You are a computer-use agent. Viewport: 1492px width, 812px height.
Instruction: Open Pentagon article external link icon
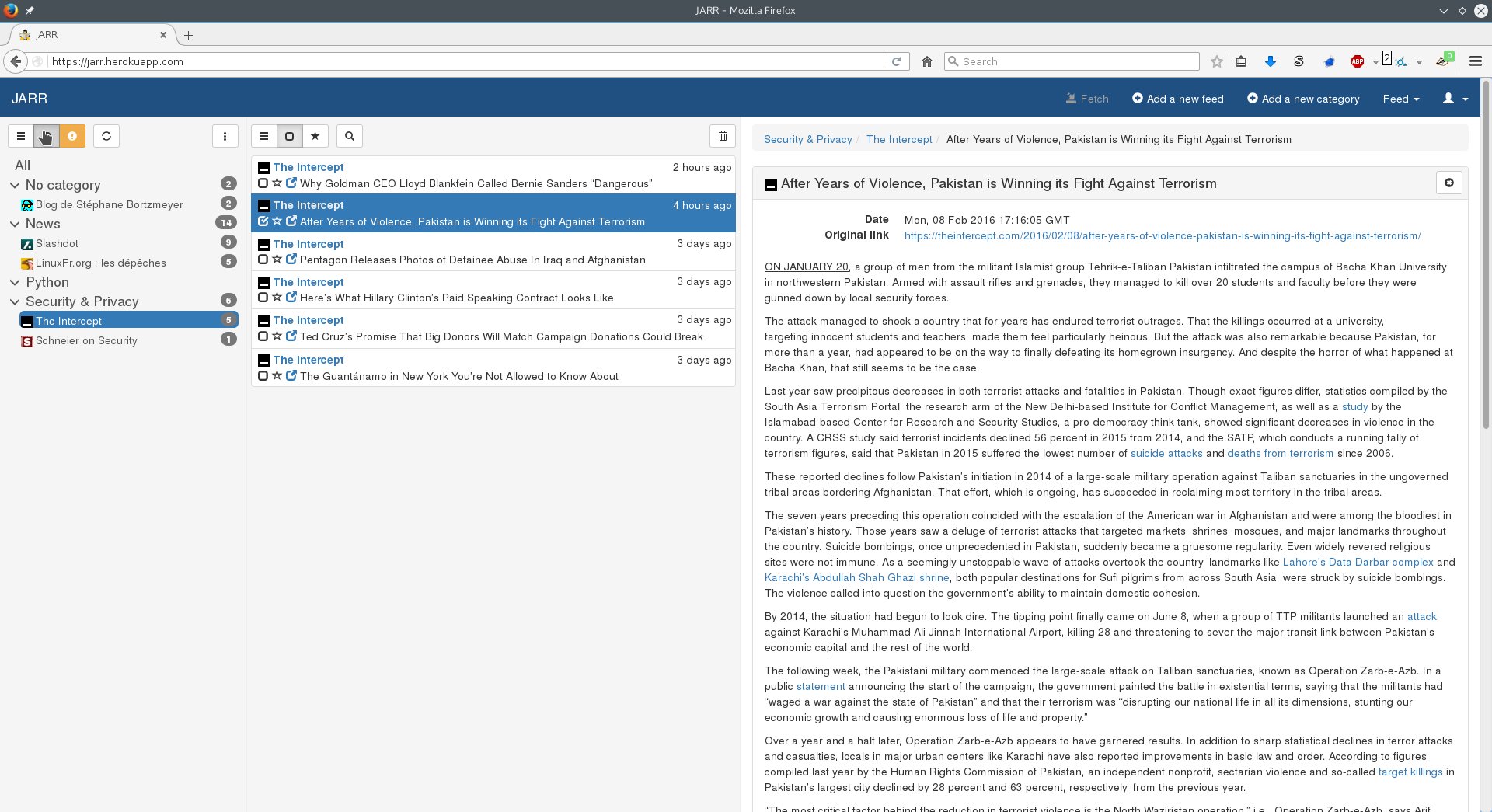[x=291, y=260]
